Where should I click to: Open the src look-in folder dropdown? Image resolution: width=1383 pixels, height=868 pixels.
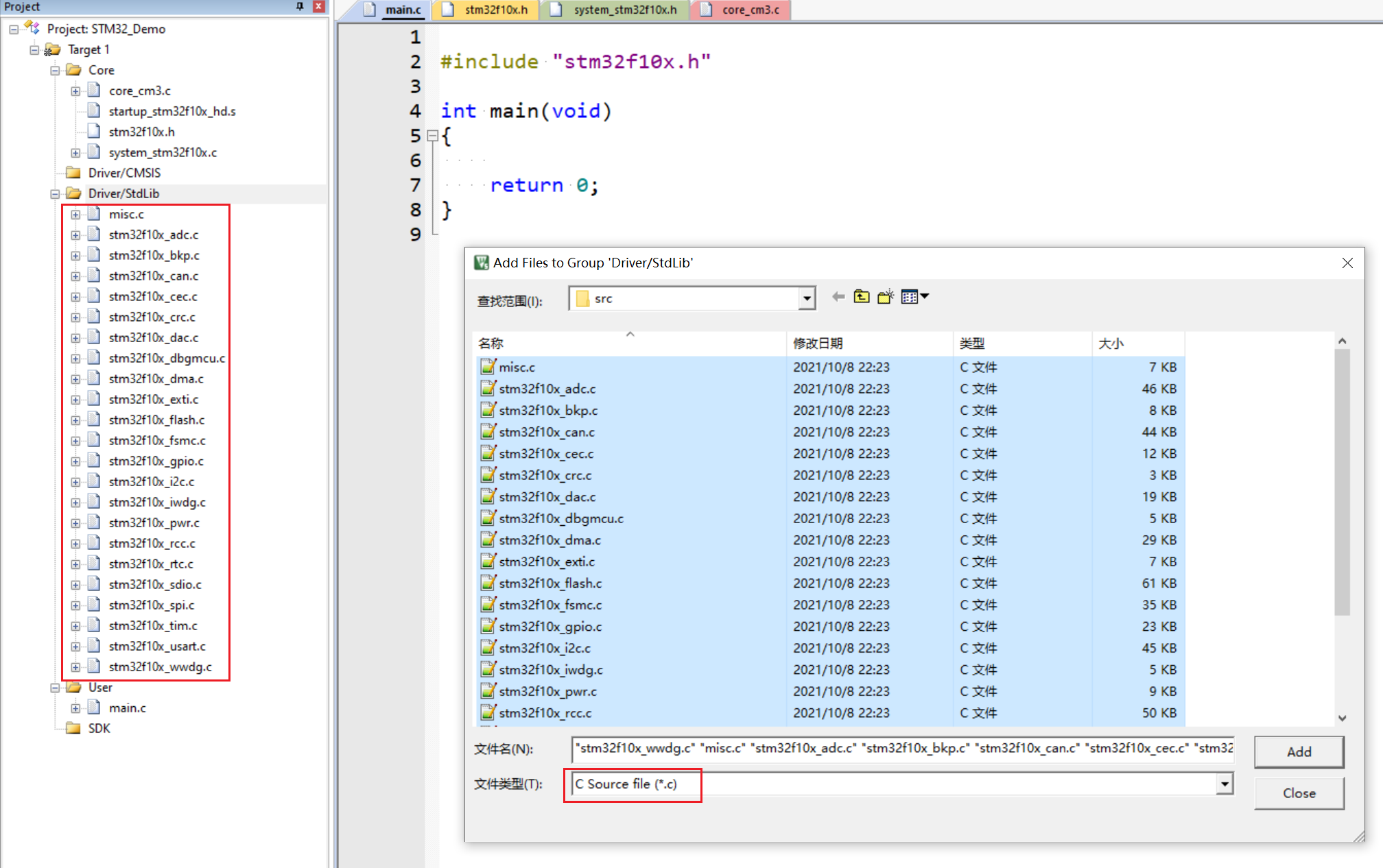[807, 298]
